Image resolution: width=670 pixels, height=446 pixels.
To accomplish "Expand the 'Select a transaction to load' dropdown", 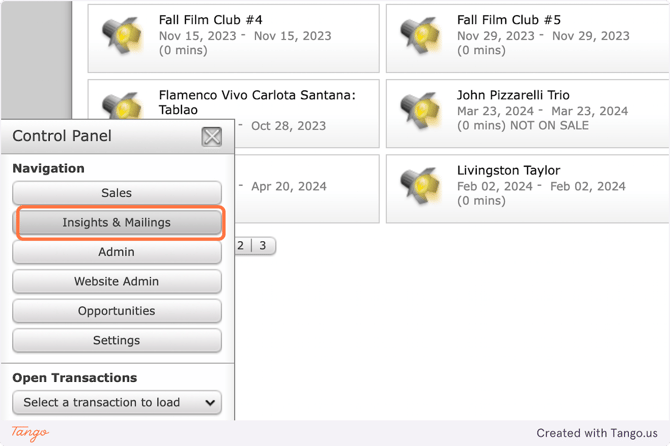I will (x=117, y=402).
